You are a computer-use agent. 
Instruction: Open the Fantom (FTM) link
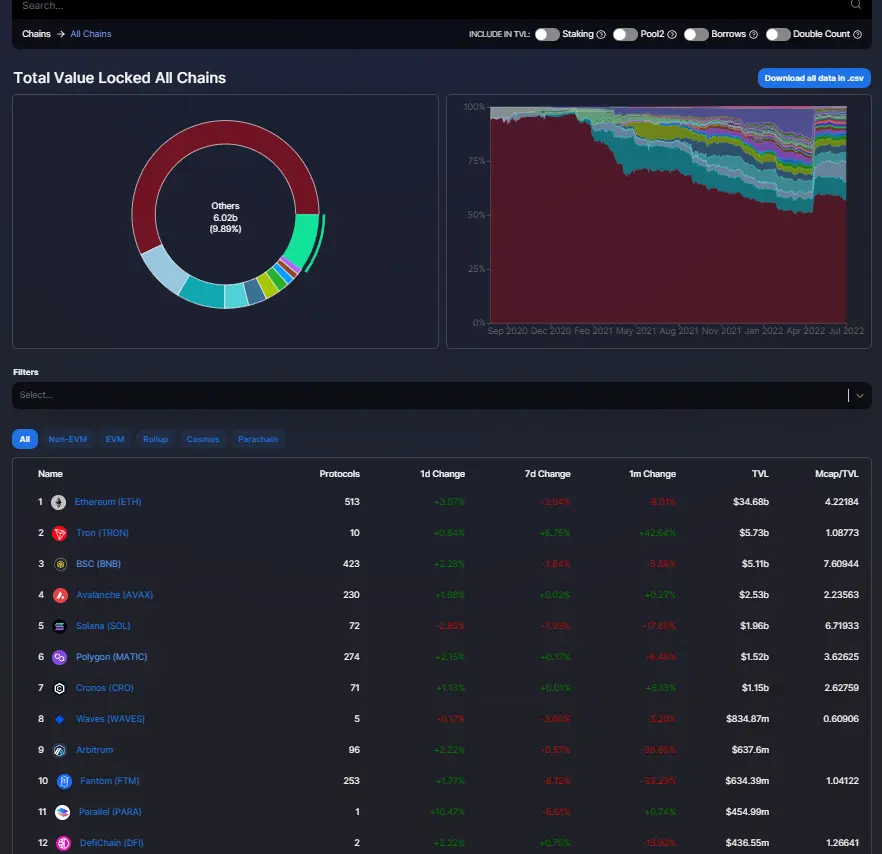(x=110, y=780)
